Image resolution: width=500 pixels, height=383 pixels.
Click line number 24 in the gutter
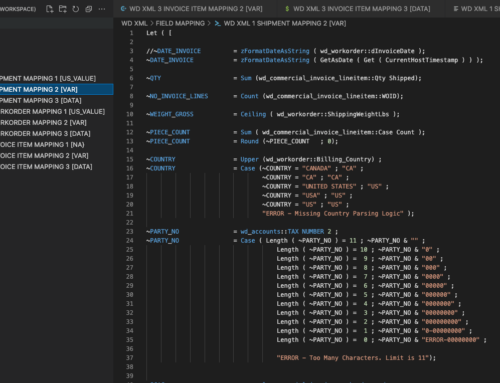pyautogui.click(x=130, y=240)
